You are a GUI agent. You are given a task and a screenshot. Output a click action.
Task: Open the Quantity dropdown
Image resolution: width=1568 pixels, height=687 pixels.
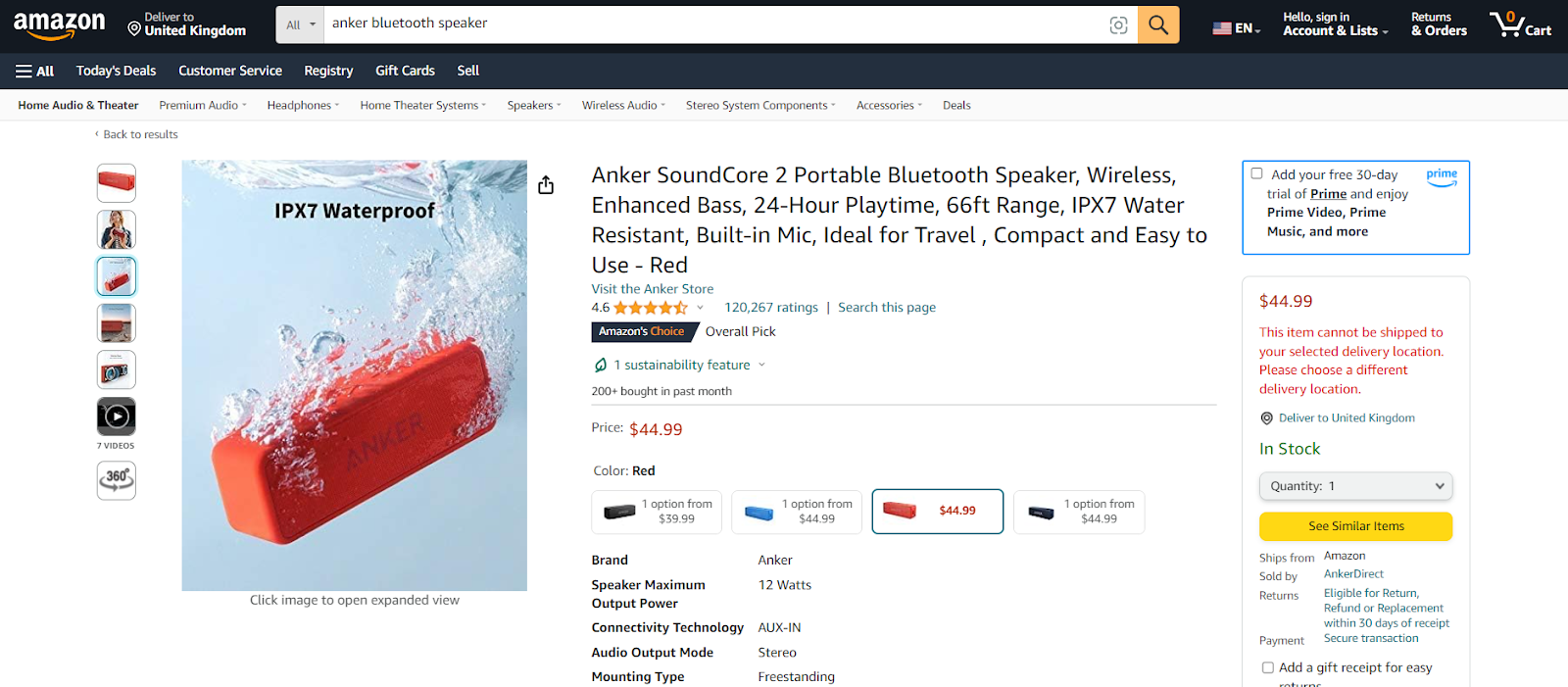(1355, 486)
